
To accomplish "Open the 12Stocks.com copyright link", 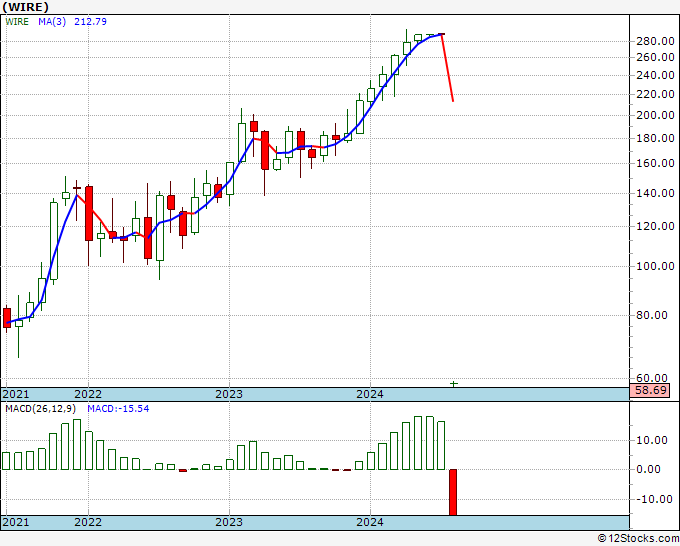I will (638, 539).
